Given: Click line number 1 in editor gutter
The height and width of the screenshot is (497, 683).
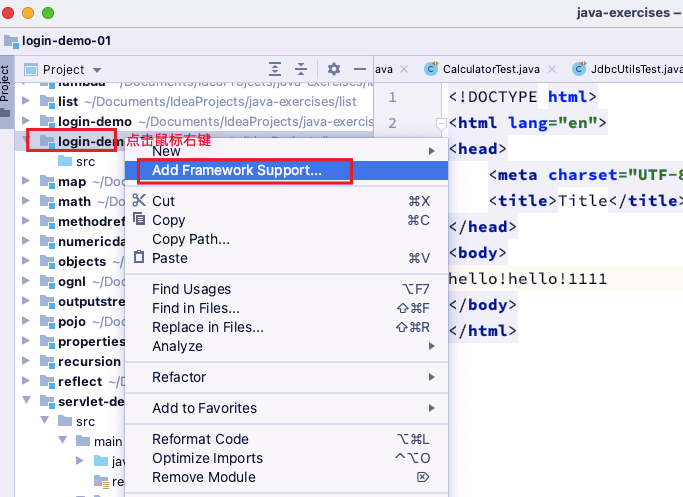Looking at the screenshot, I should click(392, 97).
